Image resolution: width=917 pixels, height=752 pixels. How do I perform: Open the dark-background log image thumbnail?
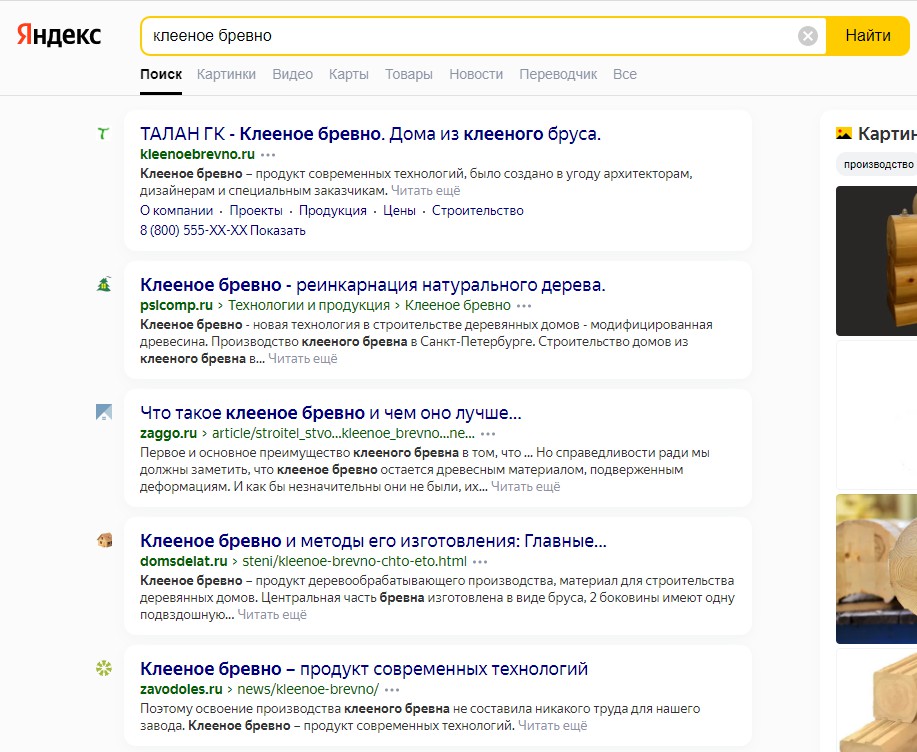pos(877,261)
